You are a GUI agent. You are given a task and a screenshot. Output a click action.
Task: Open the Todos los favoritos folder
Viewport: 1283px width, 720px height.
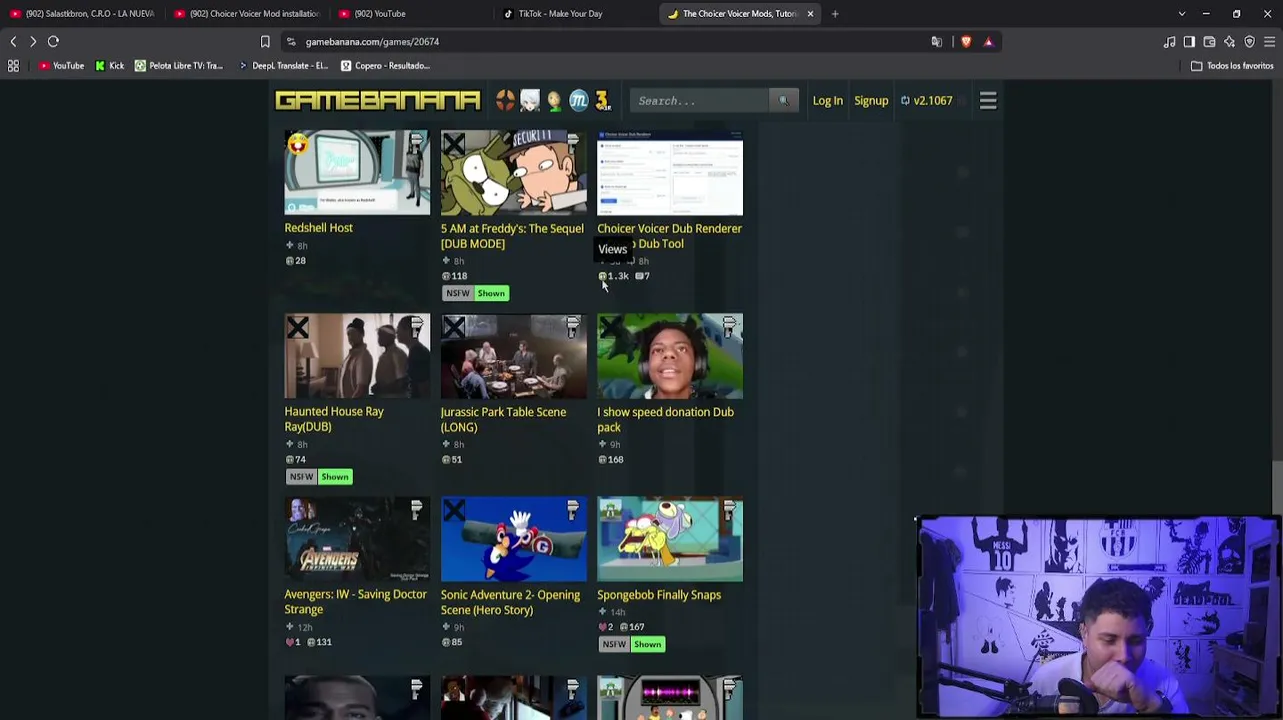coord(1232,66)
